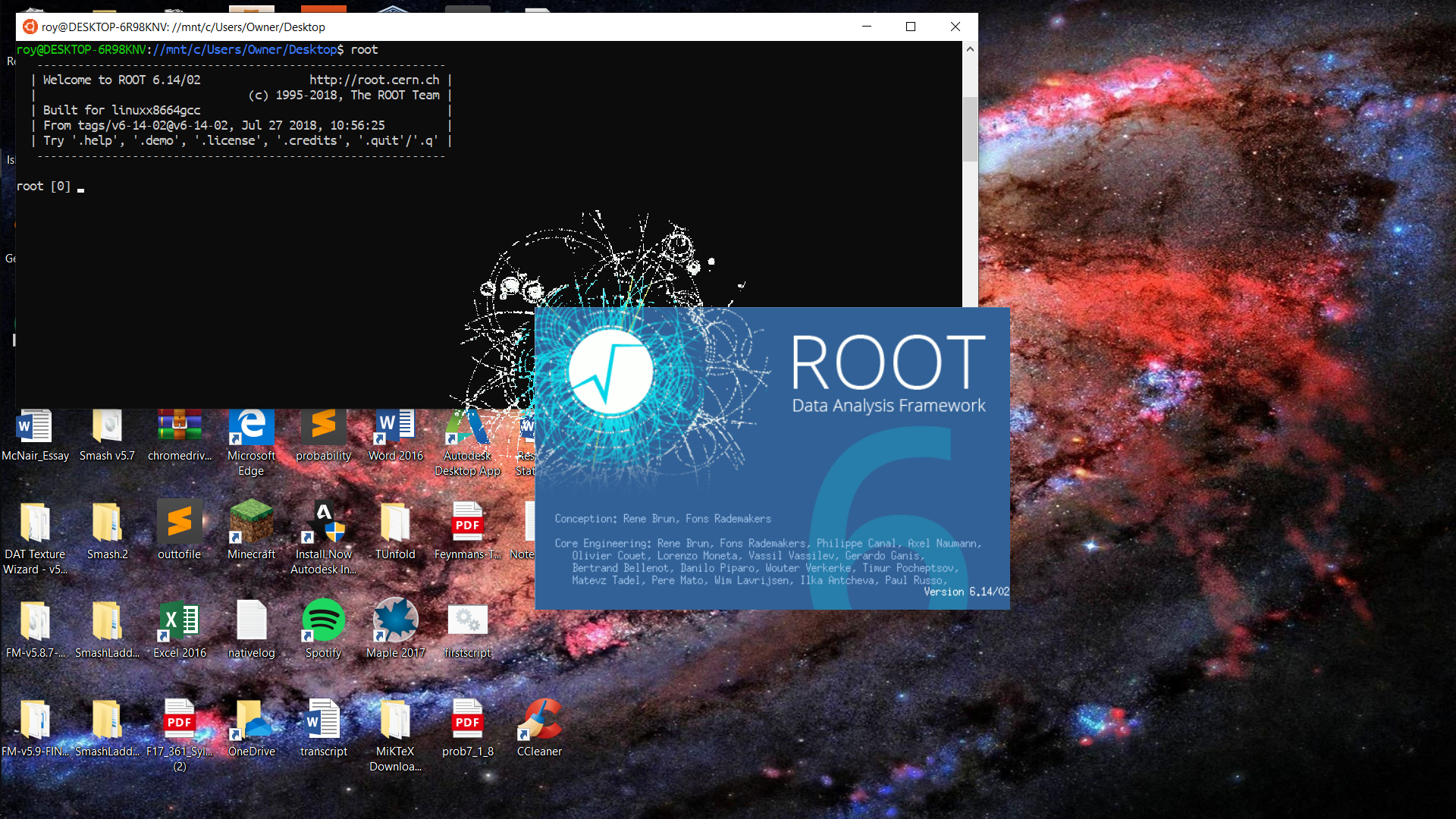Click the terminal window title text

pyautogui.click(x=184, y=27)
